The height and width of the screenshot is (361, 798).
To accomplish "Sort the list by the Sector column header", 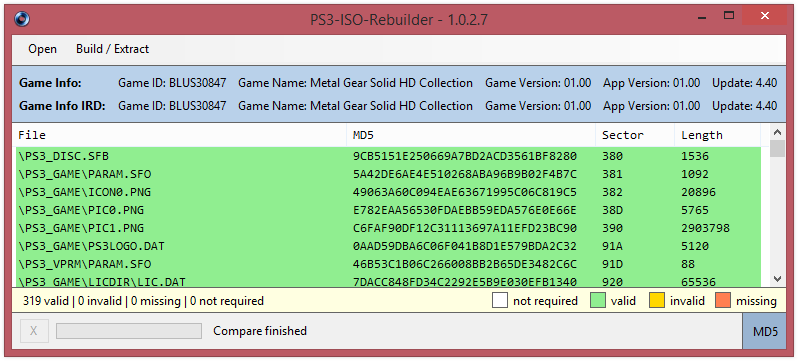I will coord(635,135).
